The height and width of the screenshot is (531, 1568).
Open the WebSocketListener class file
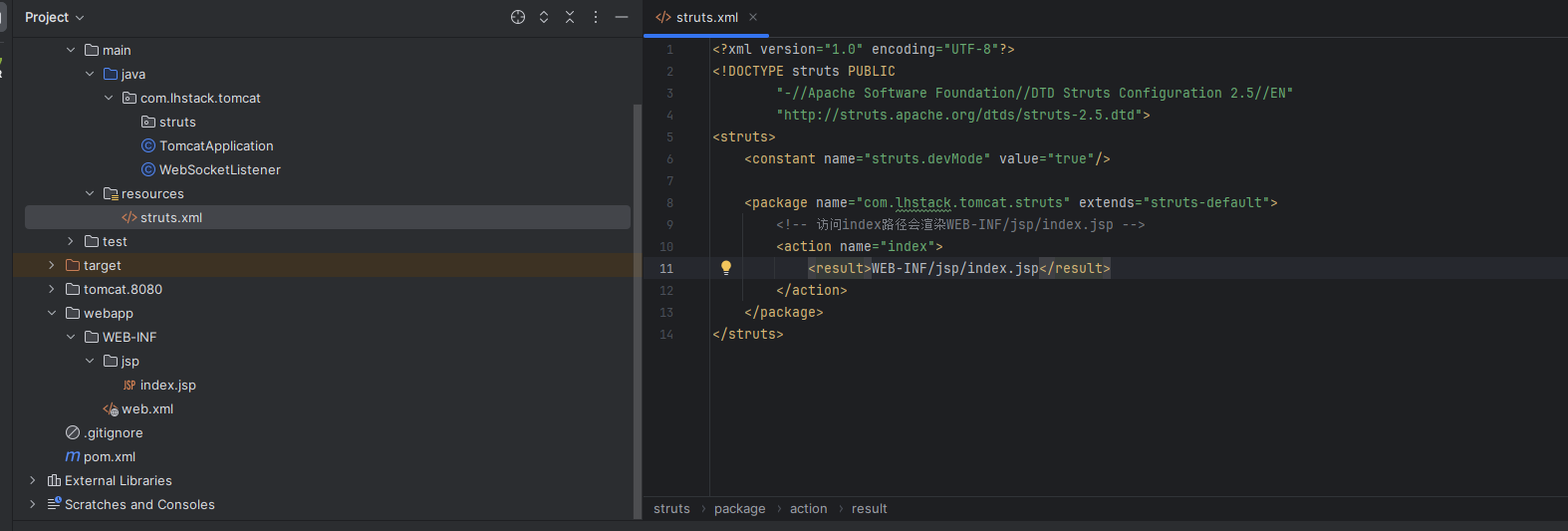(219, 170)
